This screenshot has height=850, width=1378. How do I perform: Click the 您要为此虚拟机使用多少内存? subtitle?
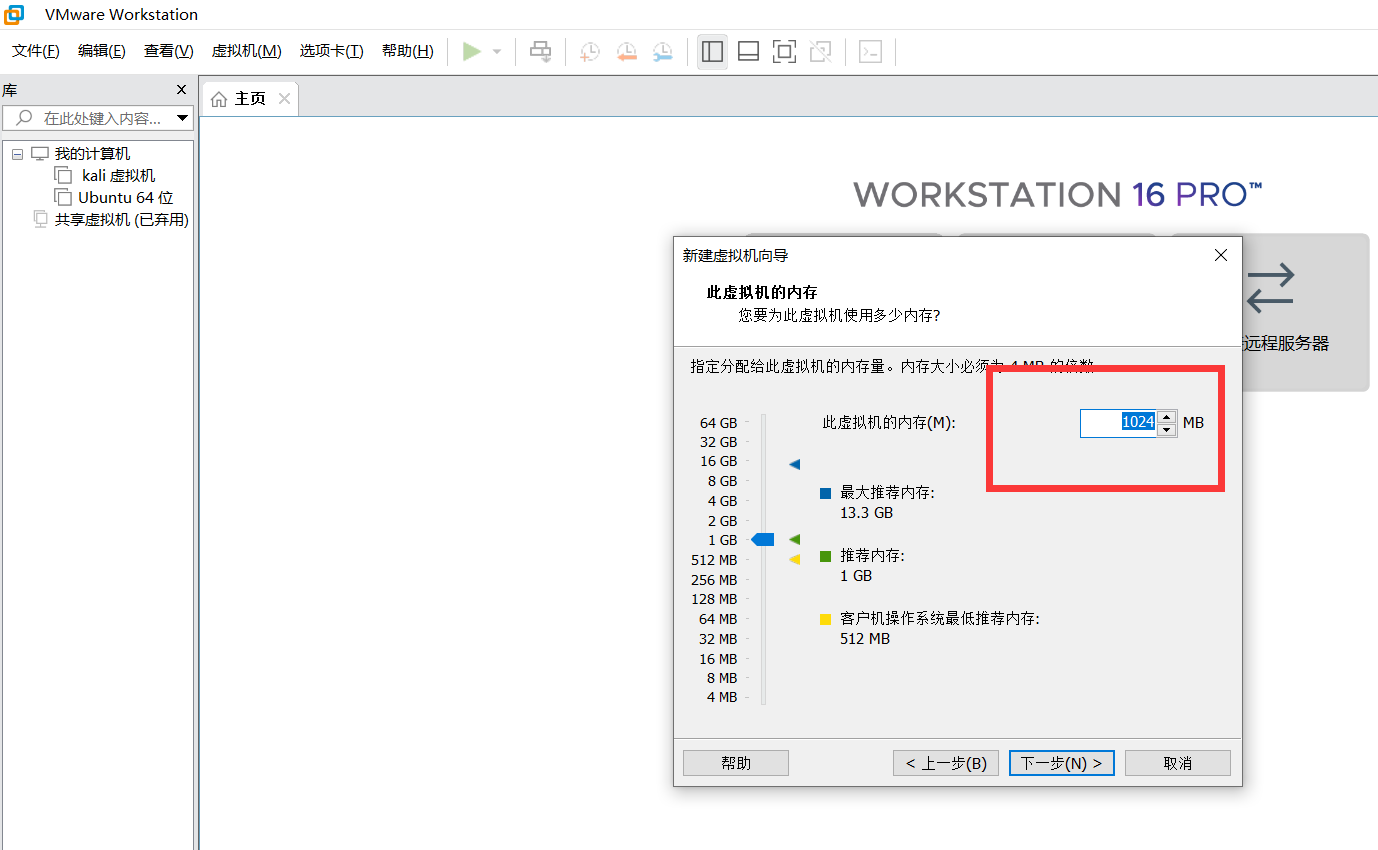point(839,315)
